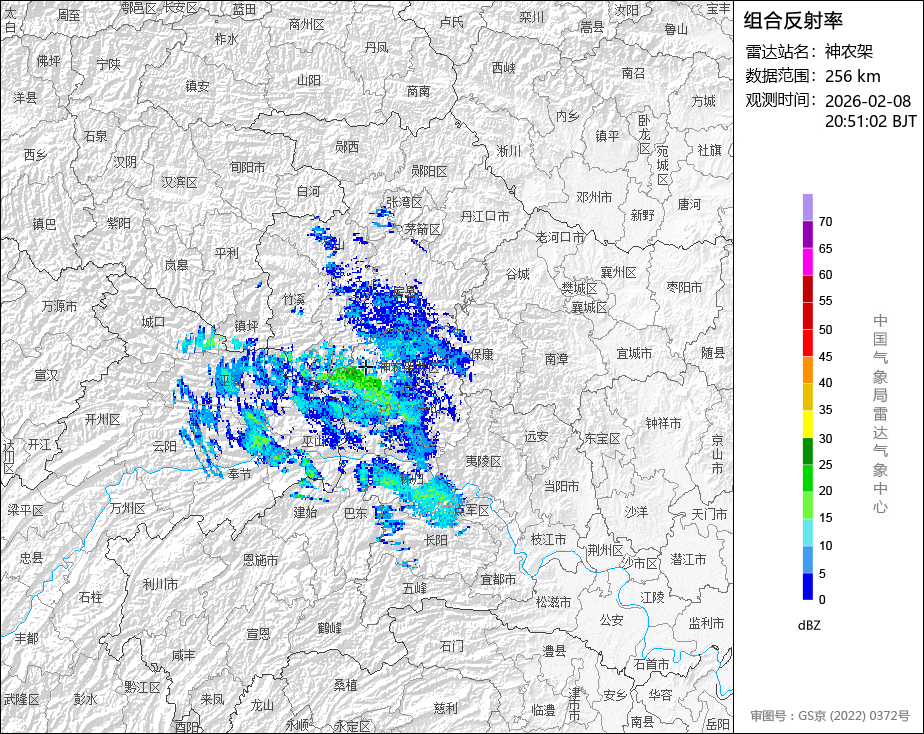Click the magenta 60–65 dBZ legend band

pos(807,261)
